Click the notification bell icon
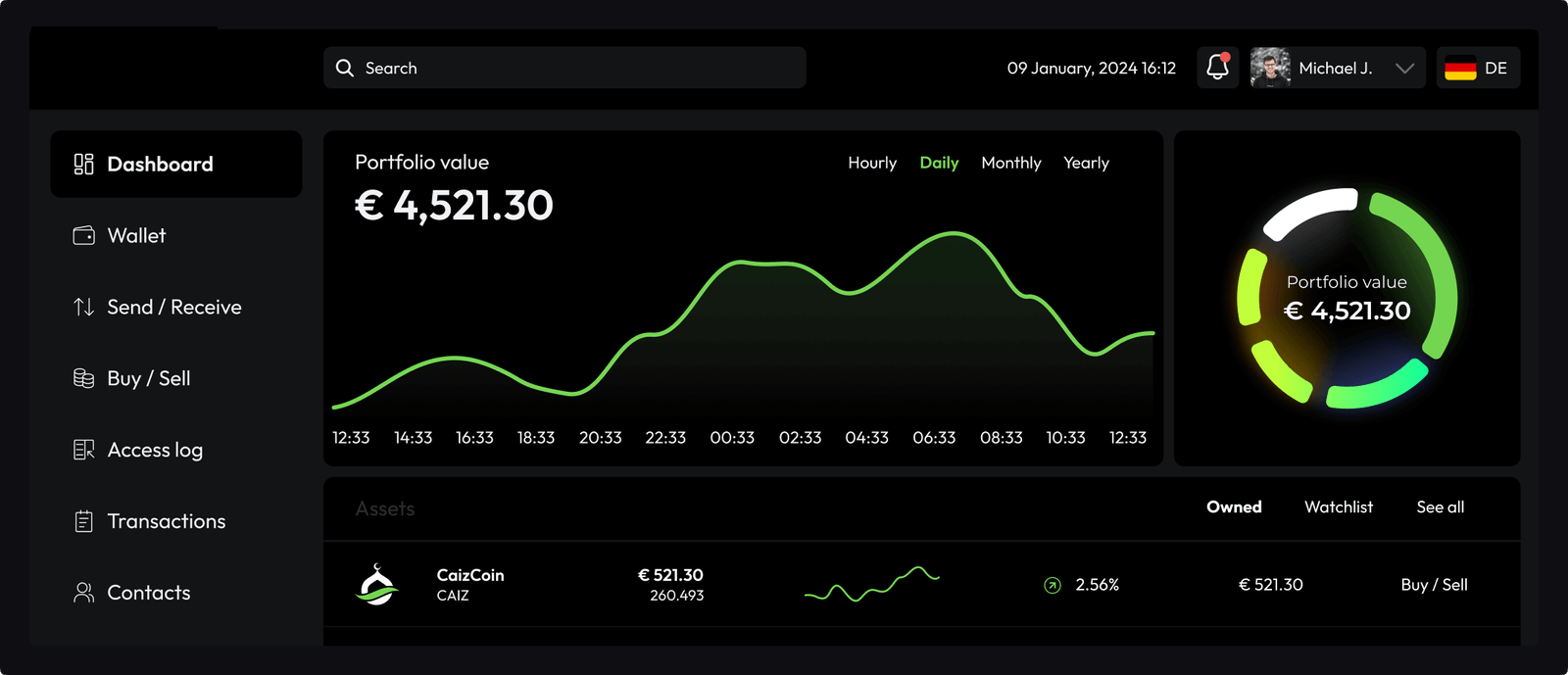The image size is (1568, 675). (1217, 68)
